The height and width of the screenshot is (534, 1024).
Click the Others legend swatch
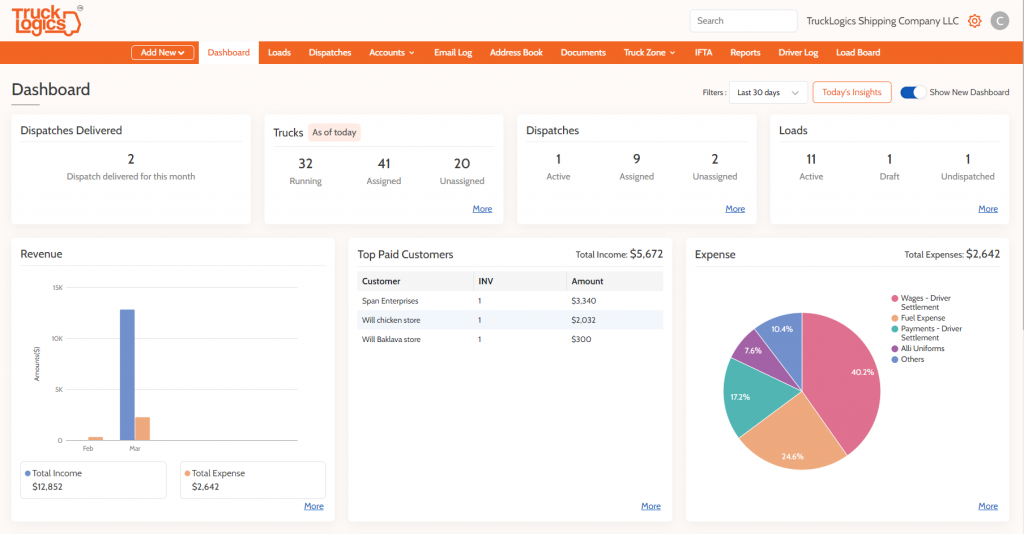coord(895,360)
